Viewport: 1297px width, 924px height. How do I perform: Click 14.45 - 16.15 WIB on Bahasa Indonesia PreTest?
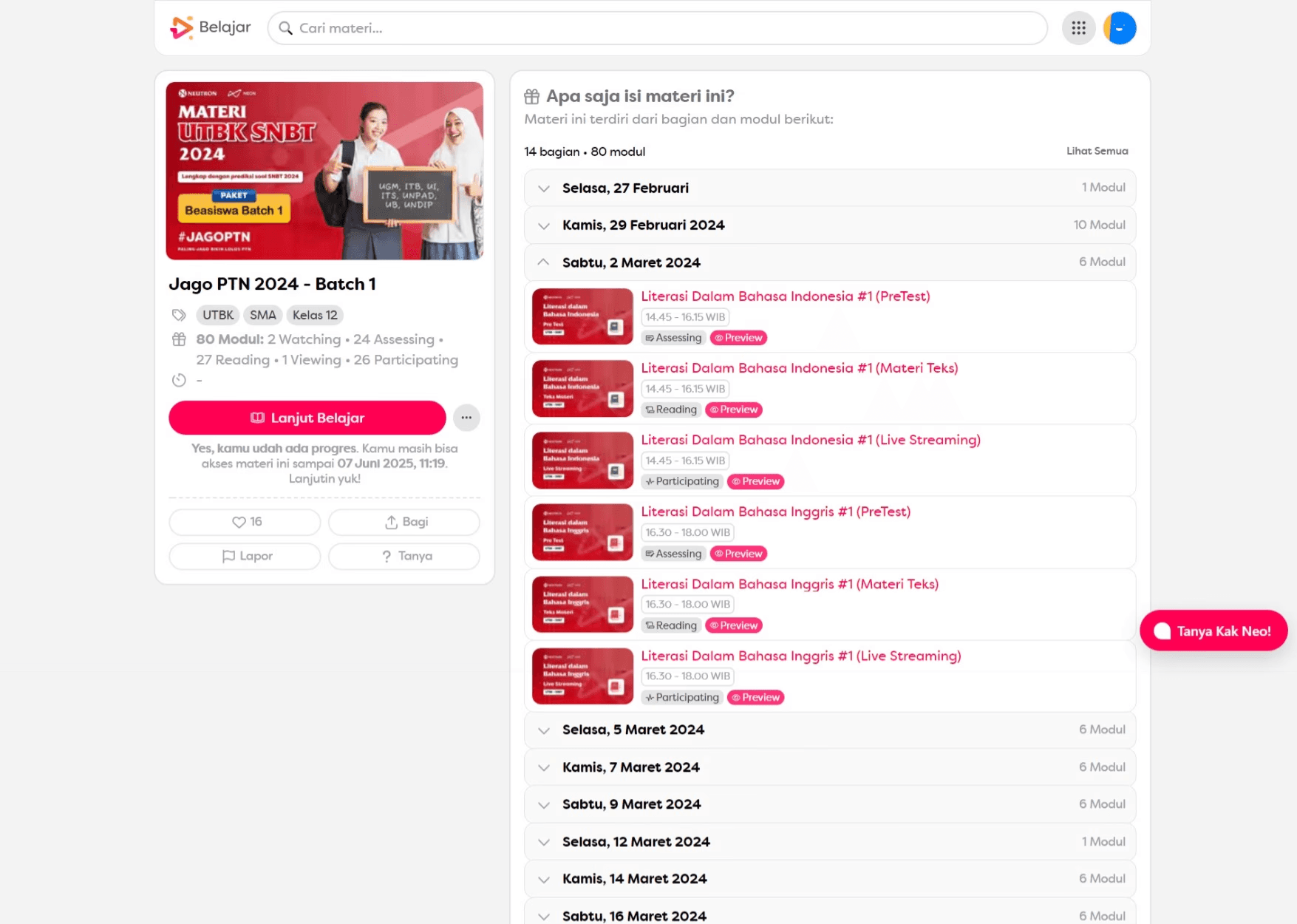click(x=685, y=317)
